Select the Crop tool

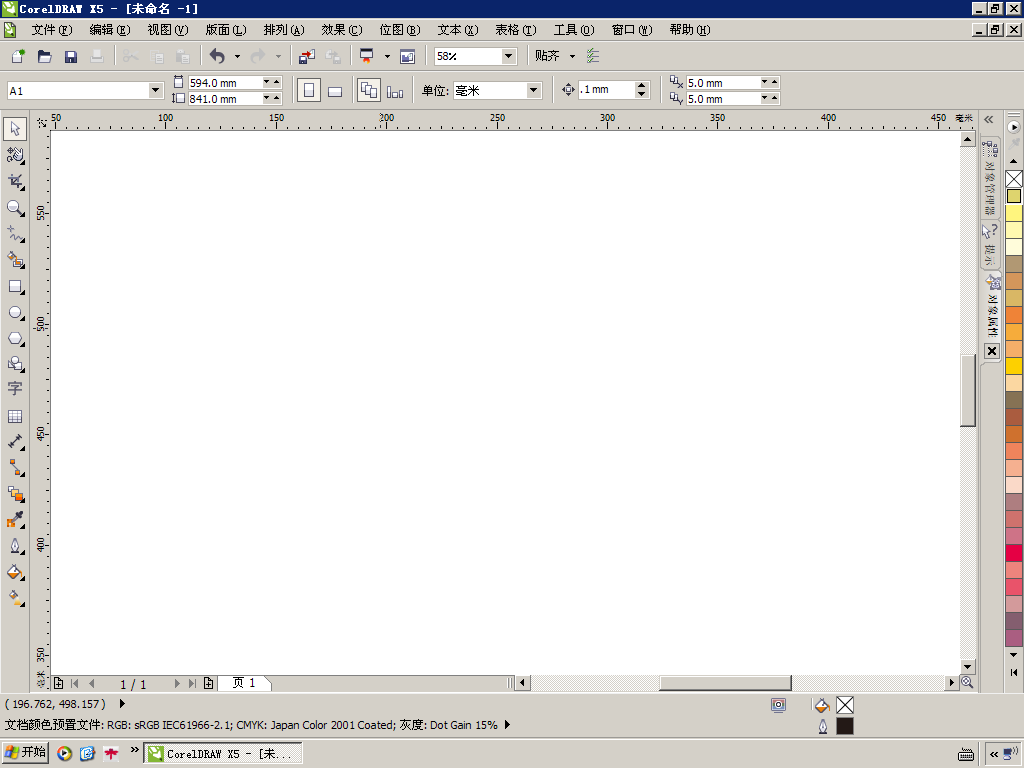coord(15,182)
